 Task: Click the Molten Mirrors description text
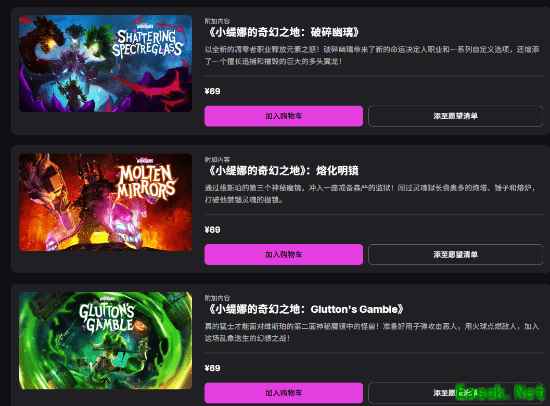click(x=370, y=194)
